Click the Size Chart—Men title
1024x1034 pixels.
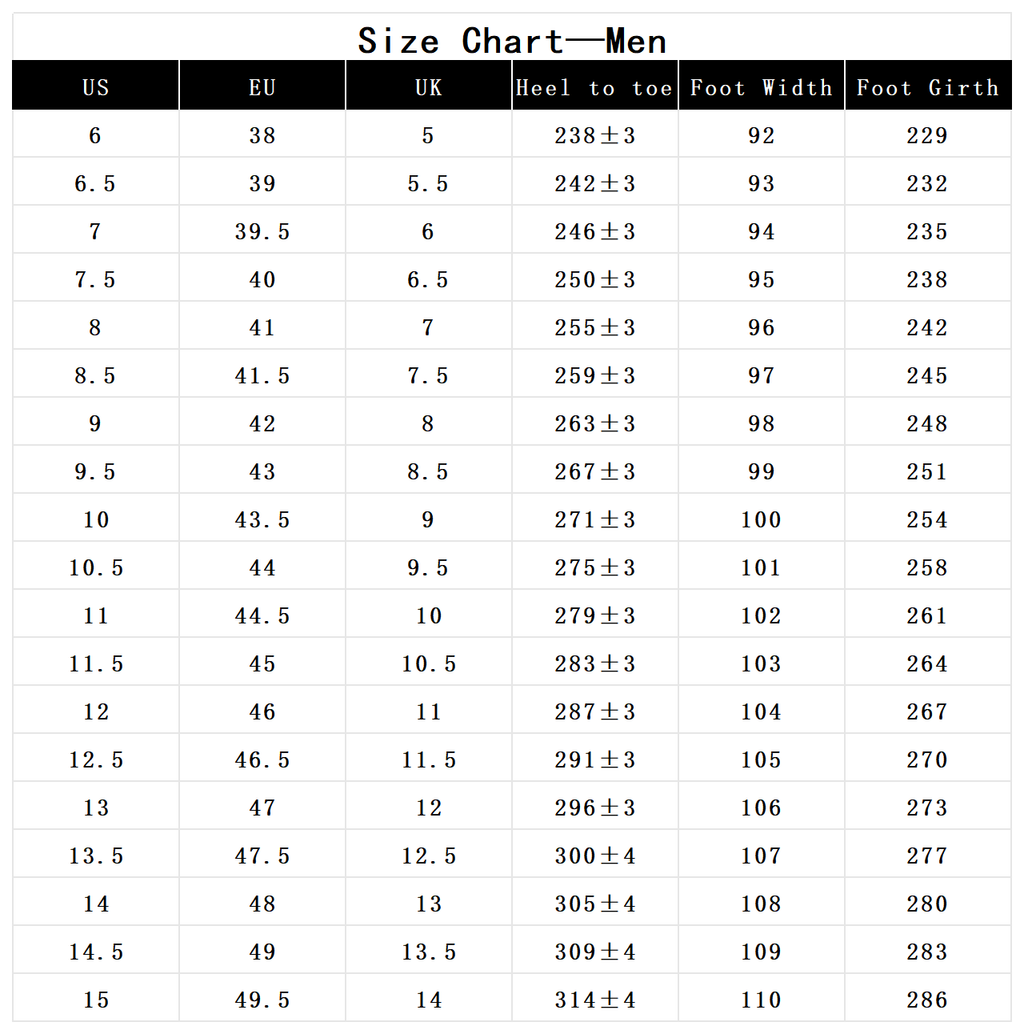pyautogui.click(x=512, y=41)
